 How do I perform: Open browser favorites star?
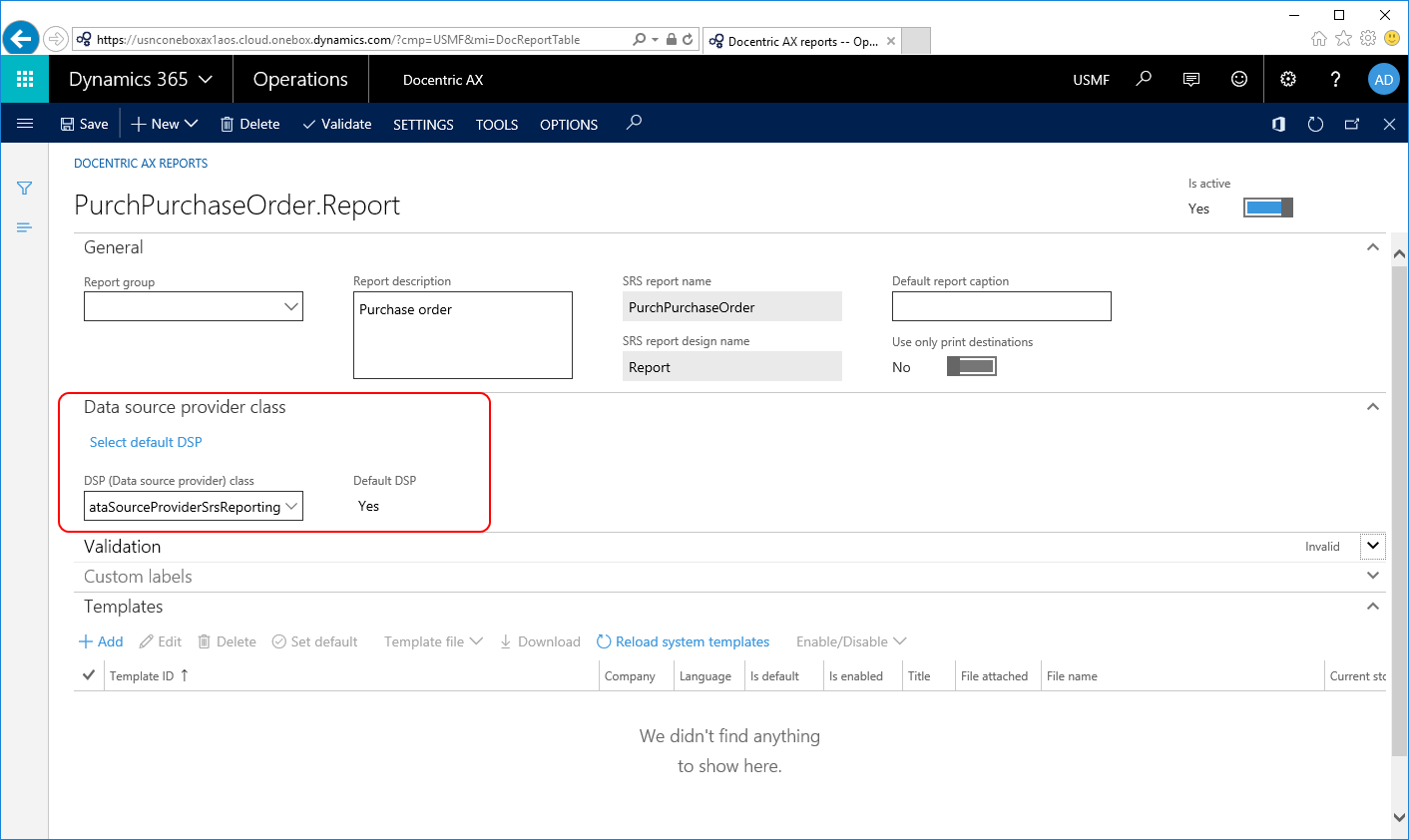click(1343, 39)
